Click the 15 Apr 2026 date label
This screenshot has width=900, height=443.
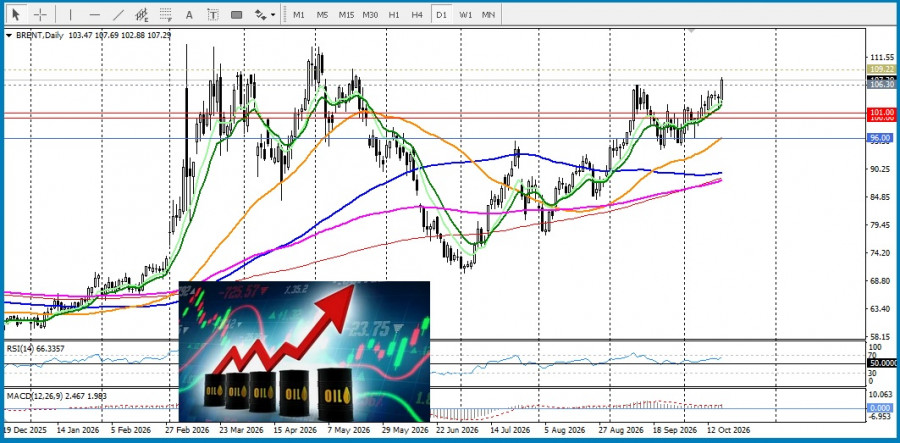(295, 430)
